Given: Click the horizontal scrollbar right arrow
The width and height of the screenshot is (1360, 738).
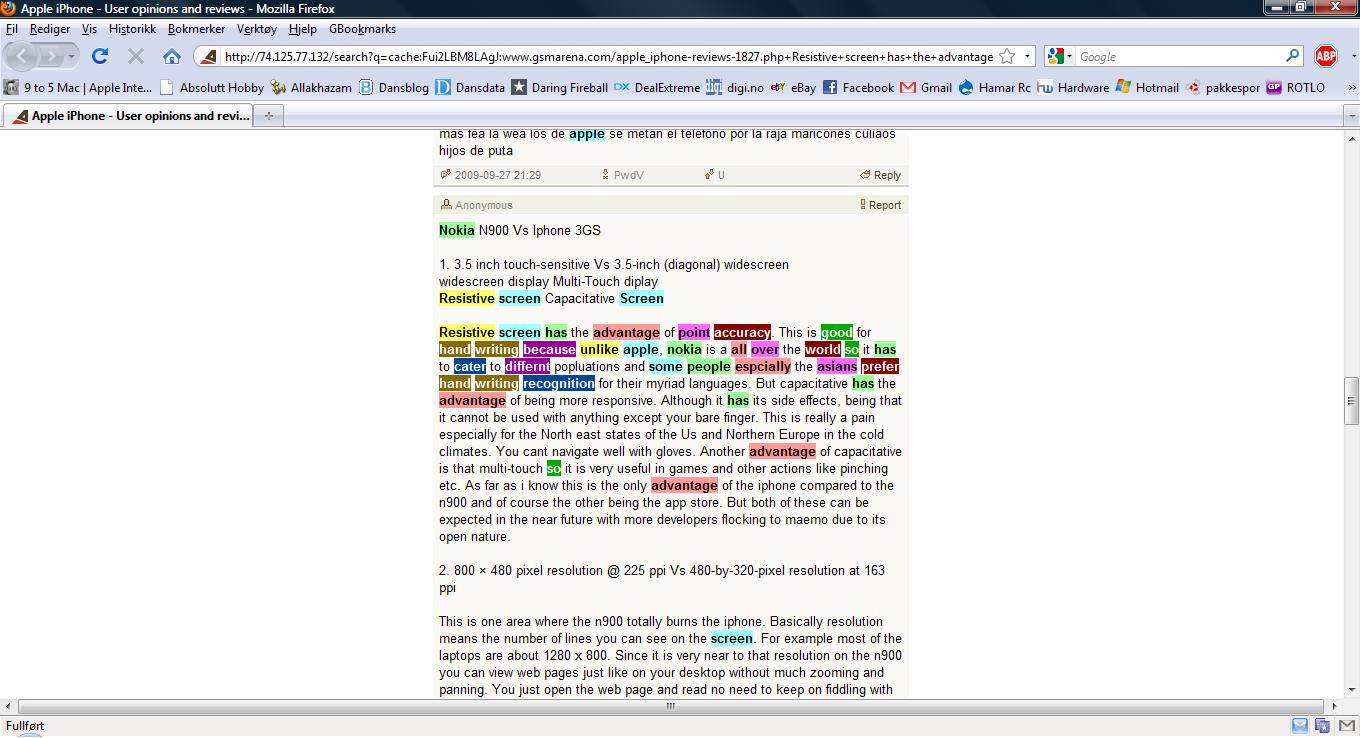Looking at the screenshot, I should click(1333, 706).
